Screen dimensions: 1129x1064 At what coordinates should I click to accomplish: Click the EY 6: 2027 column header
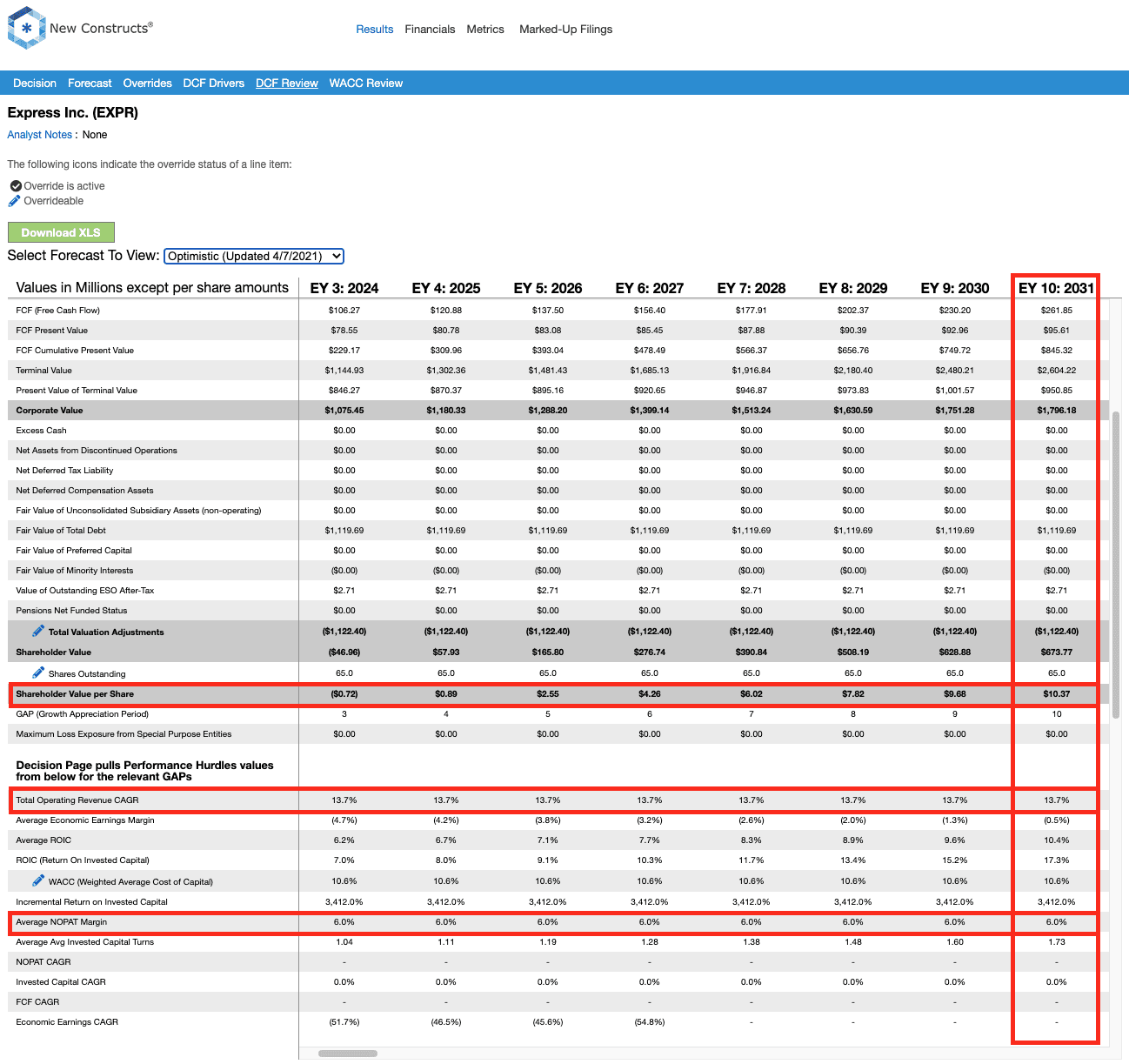(x=650, y=288)
